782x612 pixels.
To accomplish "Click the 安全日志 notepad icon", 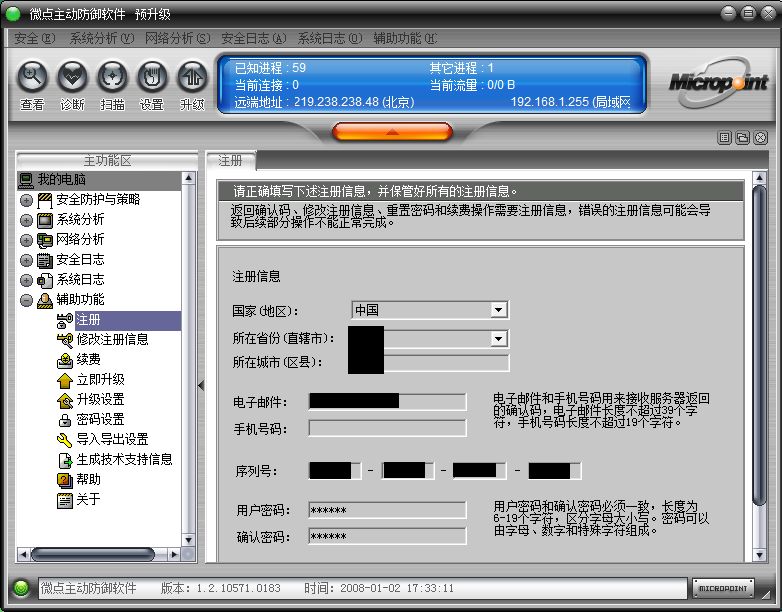I will [x=45, y=260].
